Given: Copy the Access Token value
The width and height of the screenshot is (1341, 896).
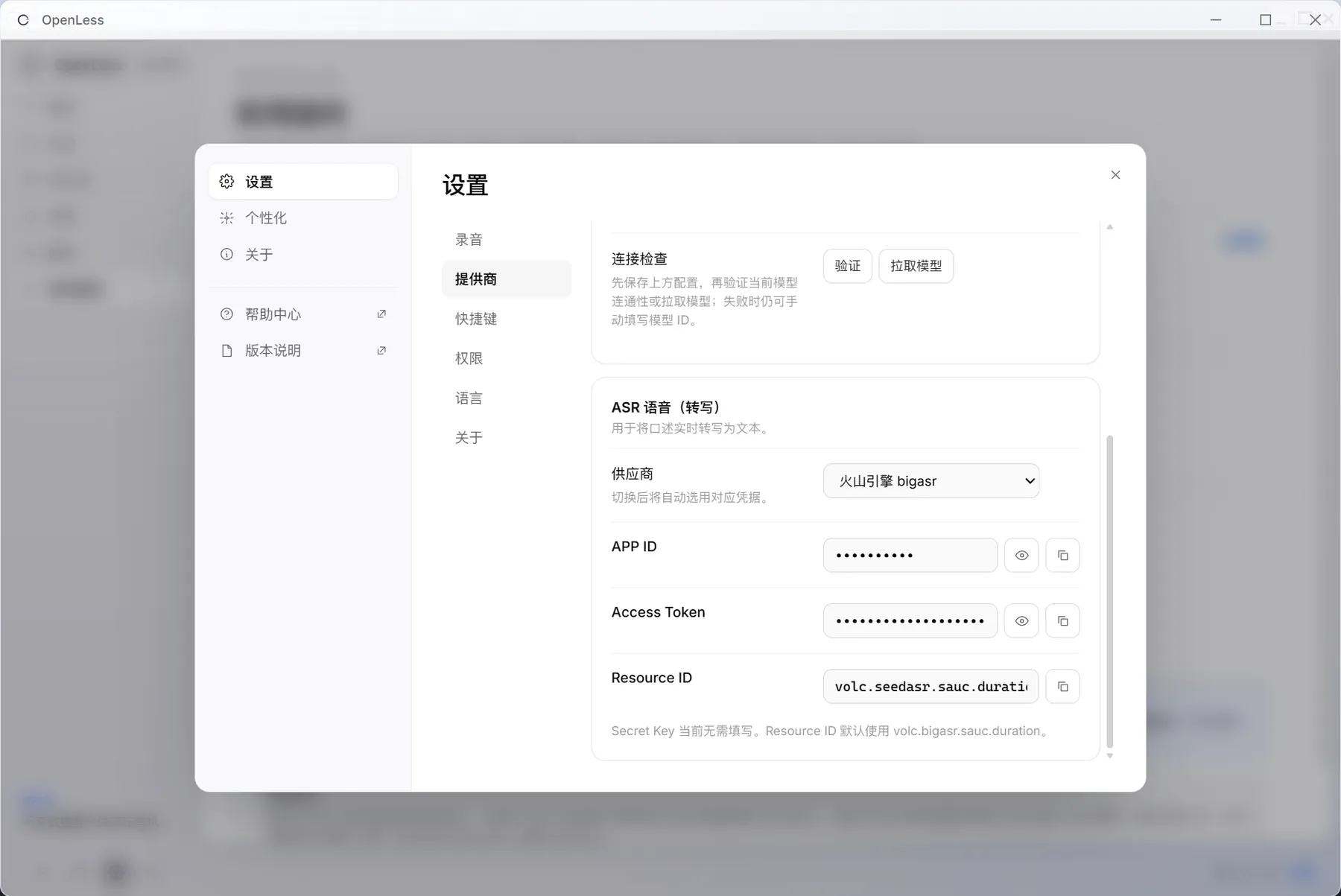Looking at the screenshot, I should (1063, 621).
